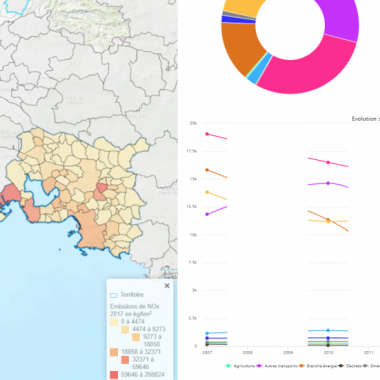380x380 pixels.
Task: Select the dark orange donut segment
Action: pyautogui.click(x=239, y=47)
